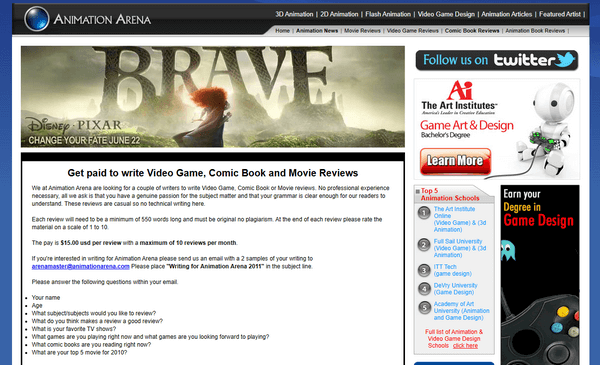Select the number 1 school badge

click(x=424, y=212)
